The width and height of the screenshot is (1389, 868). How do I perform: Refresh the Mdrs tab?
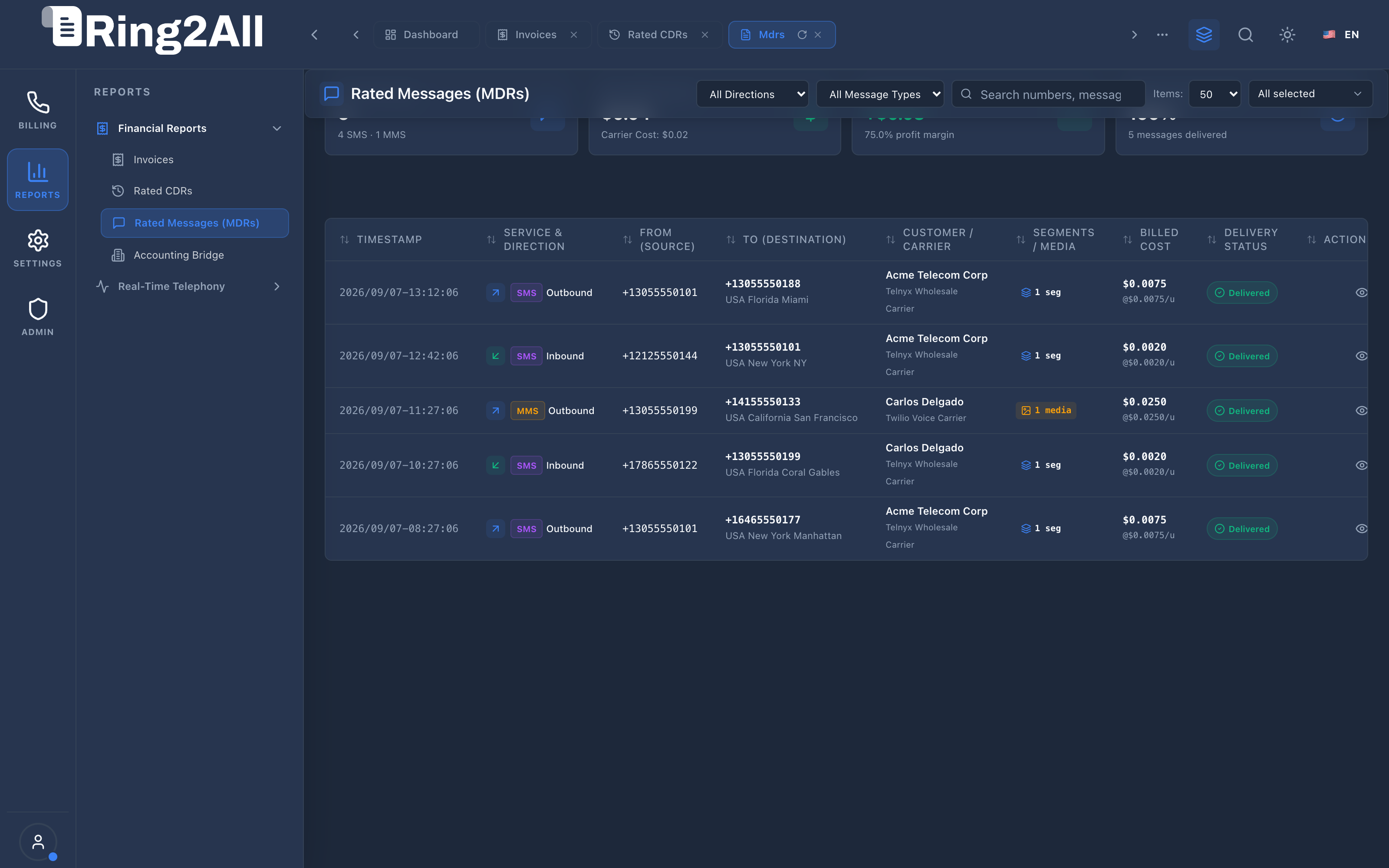[x=802, y=35]
